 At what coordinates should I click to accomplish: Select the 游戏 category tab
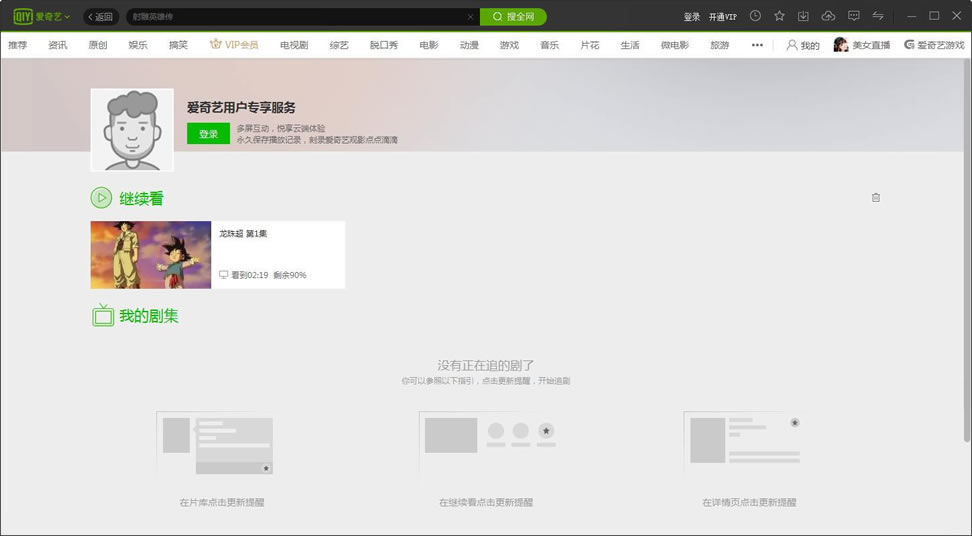pyautogui.click(x=510, y=45)
